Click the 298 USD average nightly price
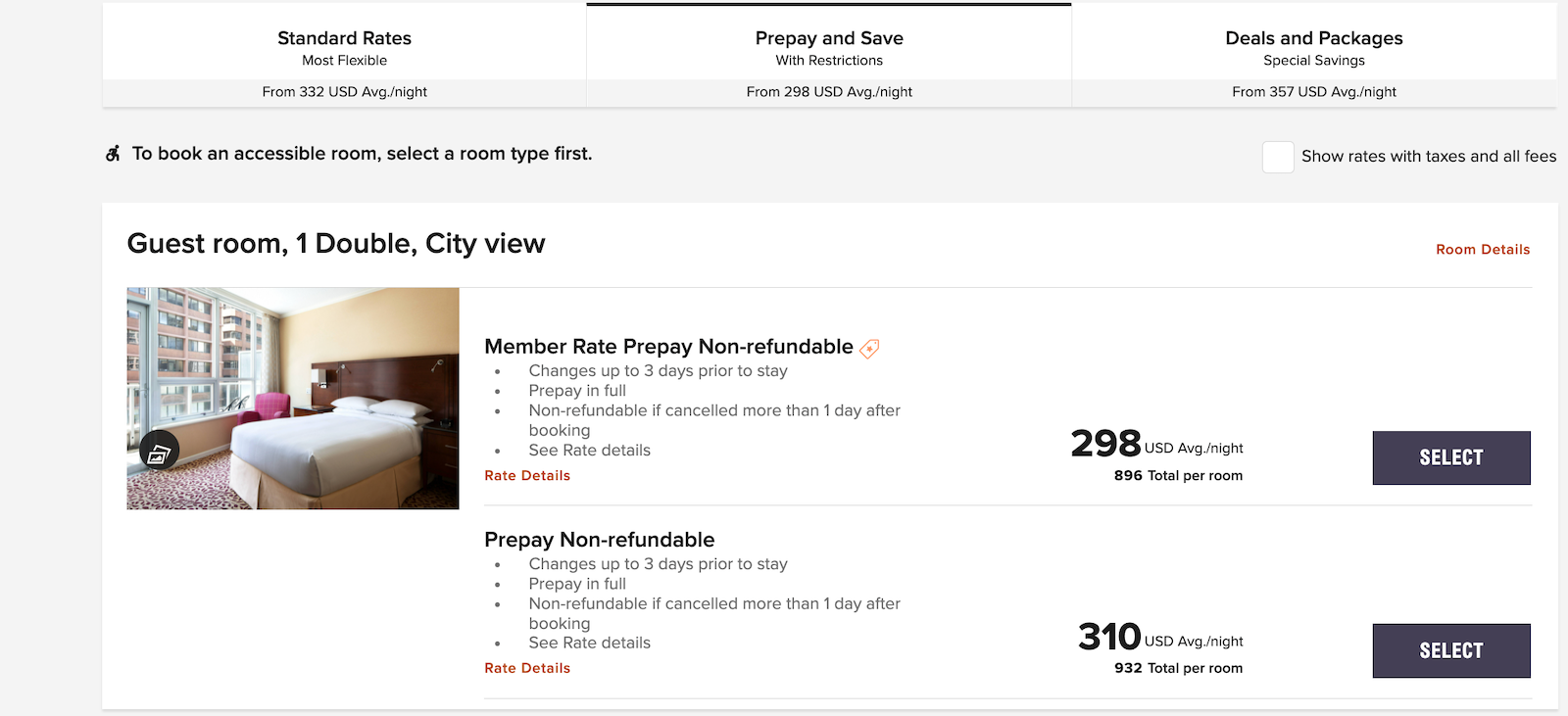The height and width of the screenshot is (716, 1568). point(1105,444)
